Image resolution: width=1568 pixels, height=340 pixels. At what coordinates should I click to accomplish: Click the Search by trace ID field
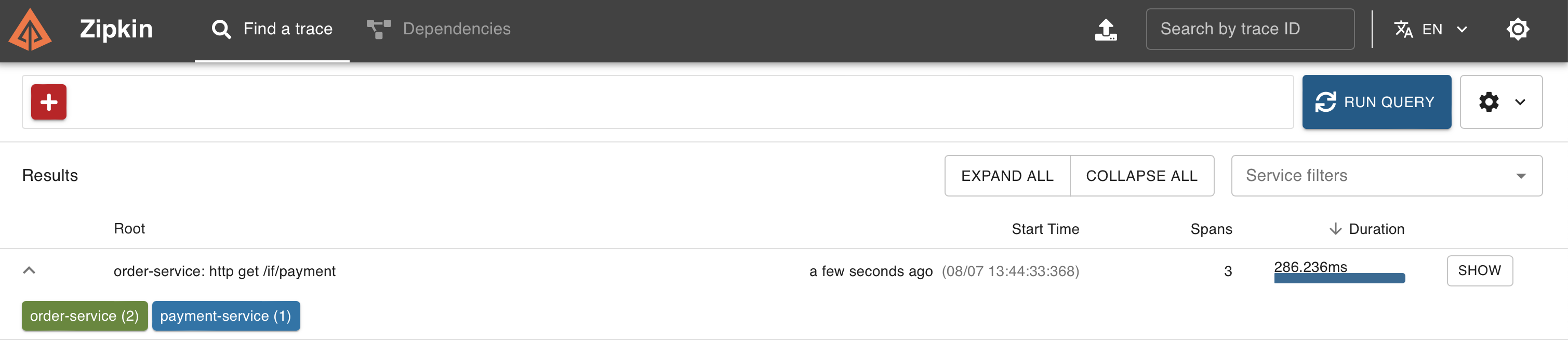(x=1250, y=29)
